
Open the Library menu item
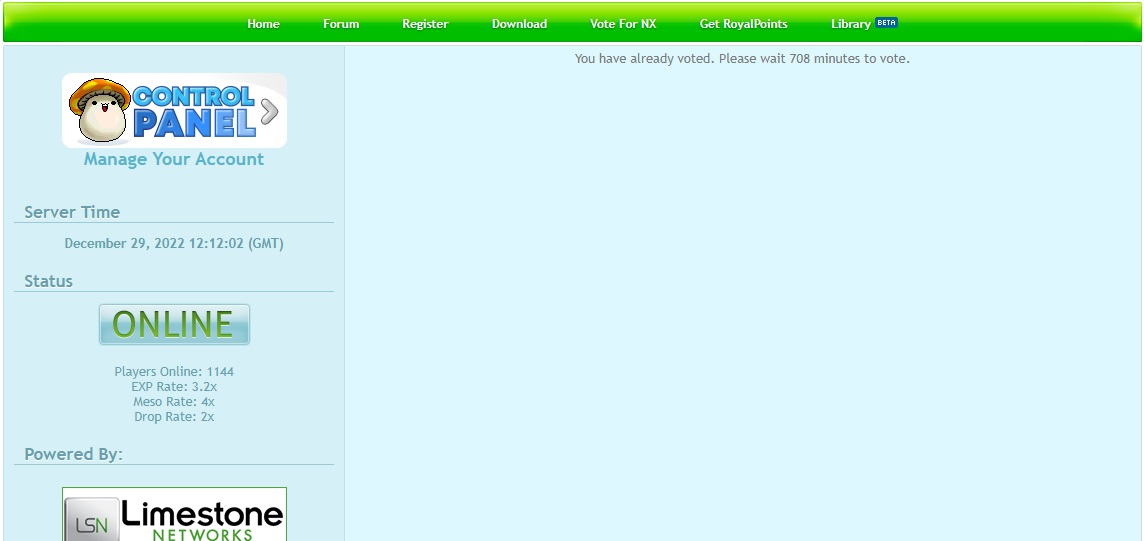850,24
